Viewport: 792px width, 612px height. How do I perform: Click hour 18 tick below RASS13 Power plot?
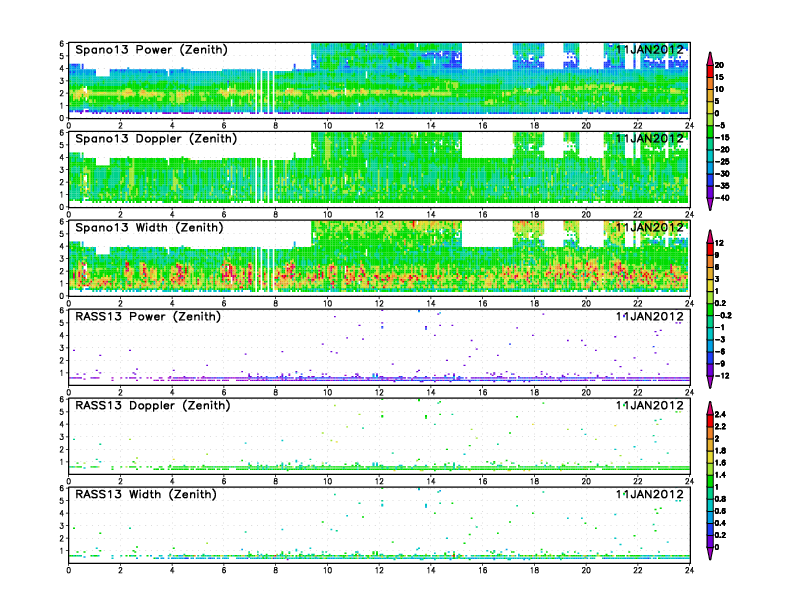pos(534,392)
